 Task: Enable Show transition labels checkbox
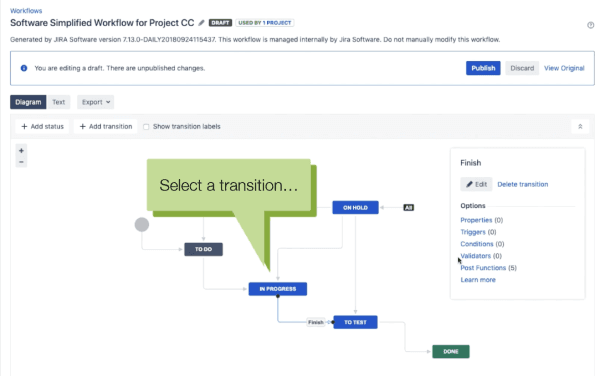(146, 127)
